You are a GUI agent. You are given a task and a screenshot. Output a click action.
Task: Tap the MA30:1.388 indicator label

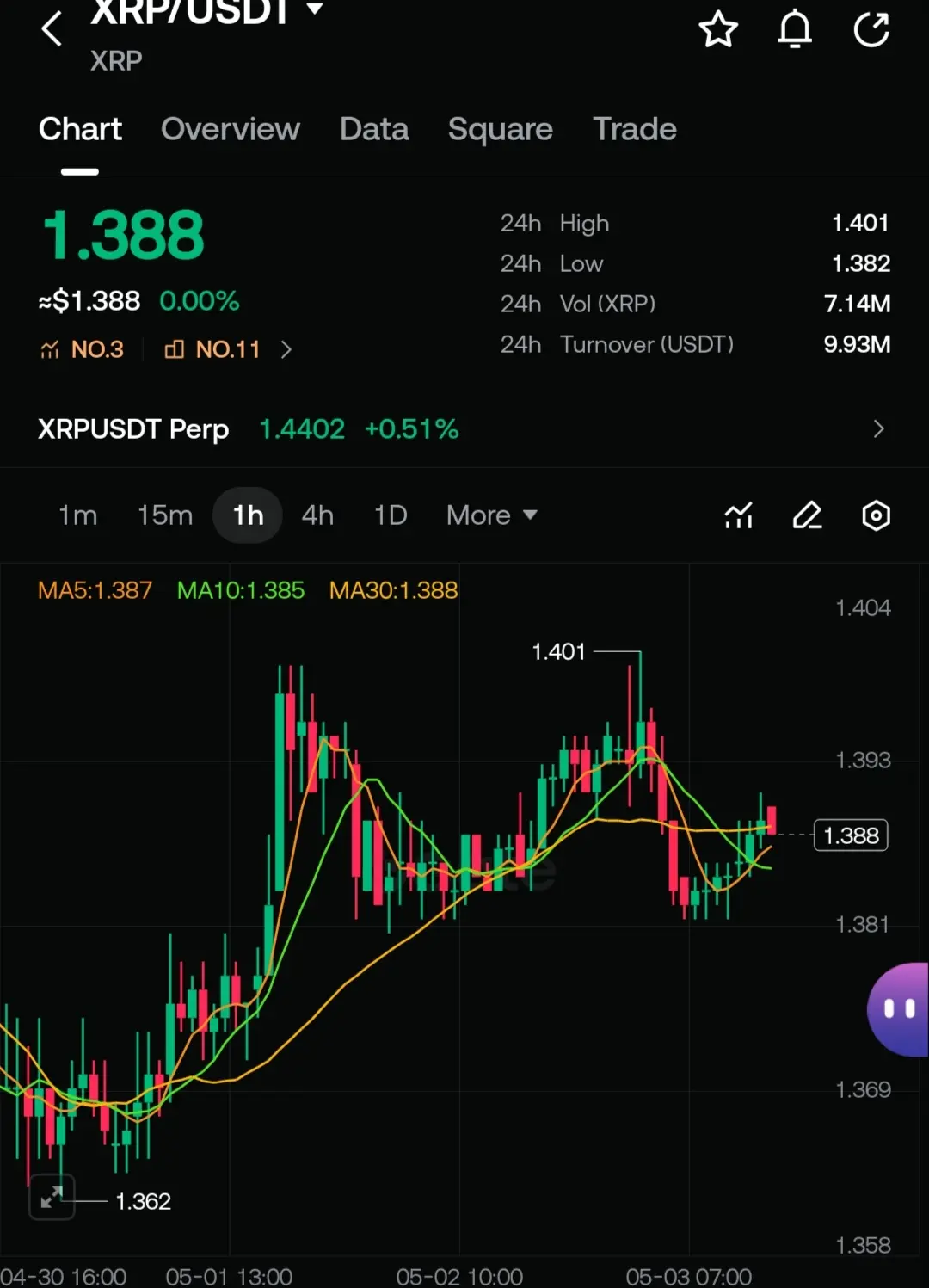click(393, 590)
